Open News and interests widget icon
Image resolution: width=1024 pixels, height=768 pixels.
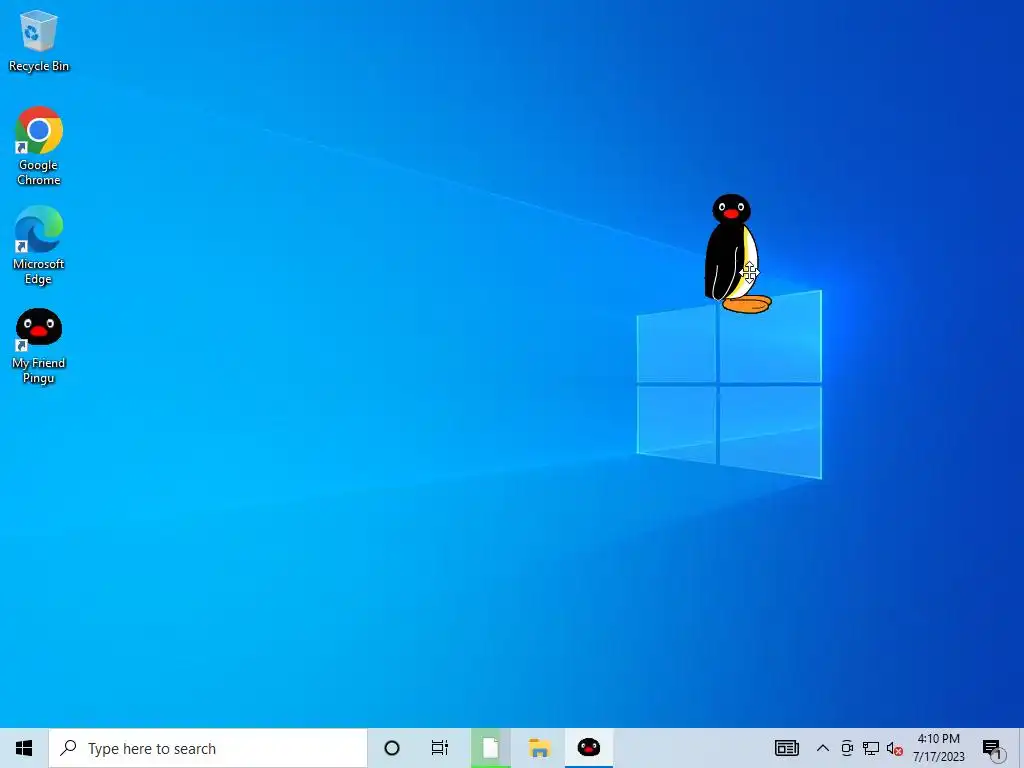coord(786,748)
